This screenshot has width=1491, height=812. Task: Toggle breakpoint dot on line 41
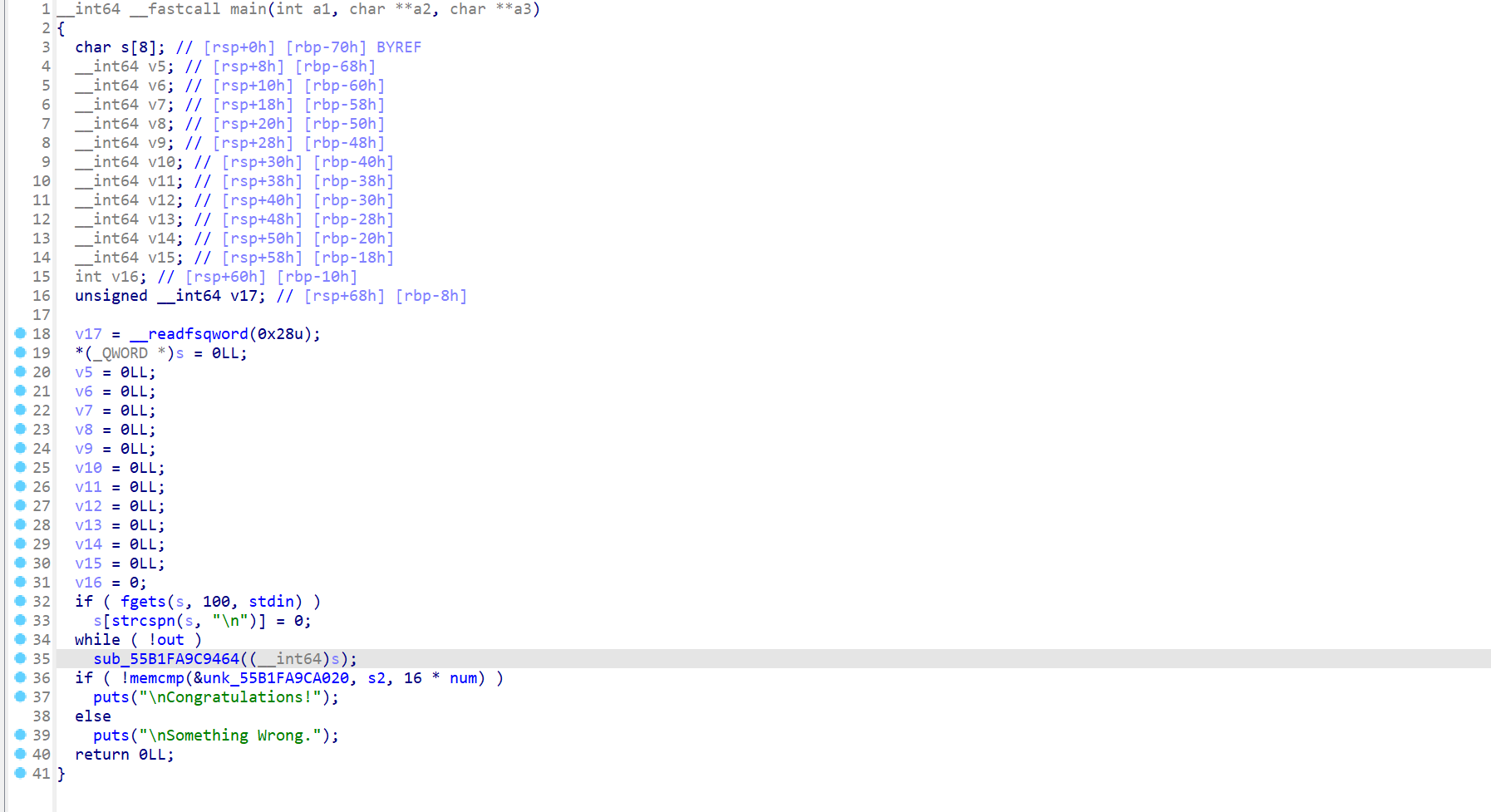21,773
